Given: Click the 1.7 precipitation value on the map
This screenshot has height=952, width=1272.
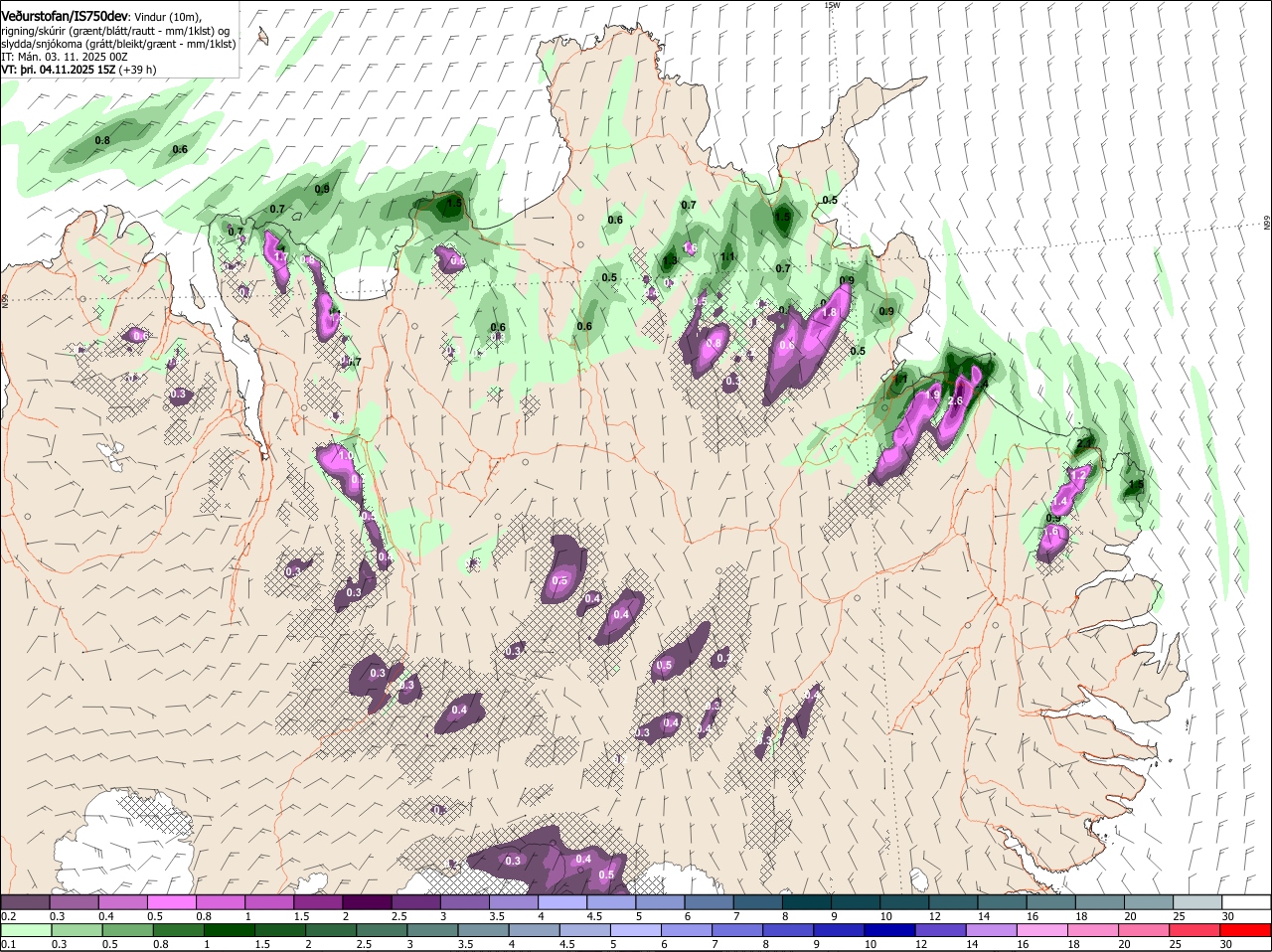Looking at the screenshot, I should pyautogui.click(x=280, y=256).
